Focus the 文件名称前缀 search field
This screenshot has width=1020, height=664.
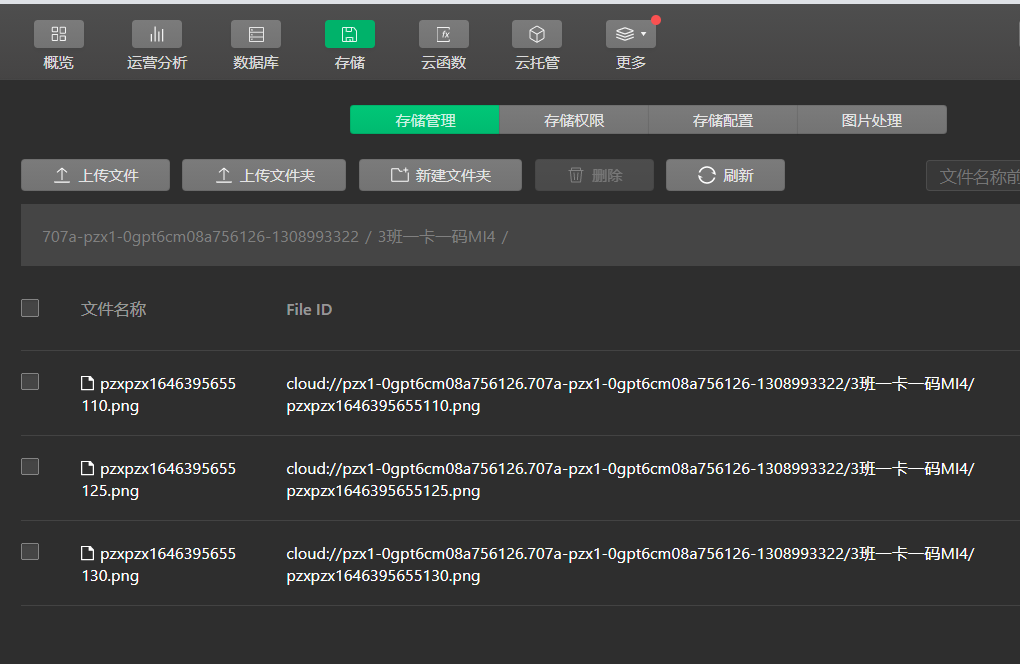point(973,176)
